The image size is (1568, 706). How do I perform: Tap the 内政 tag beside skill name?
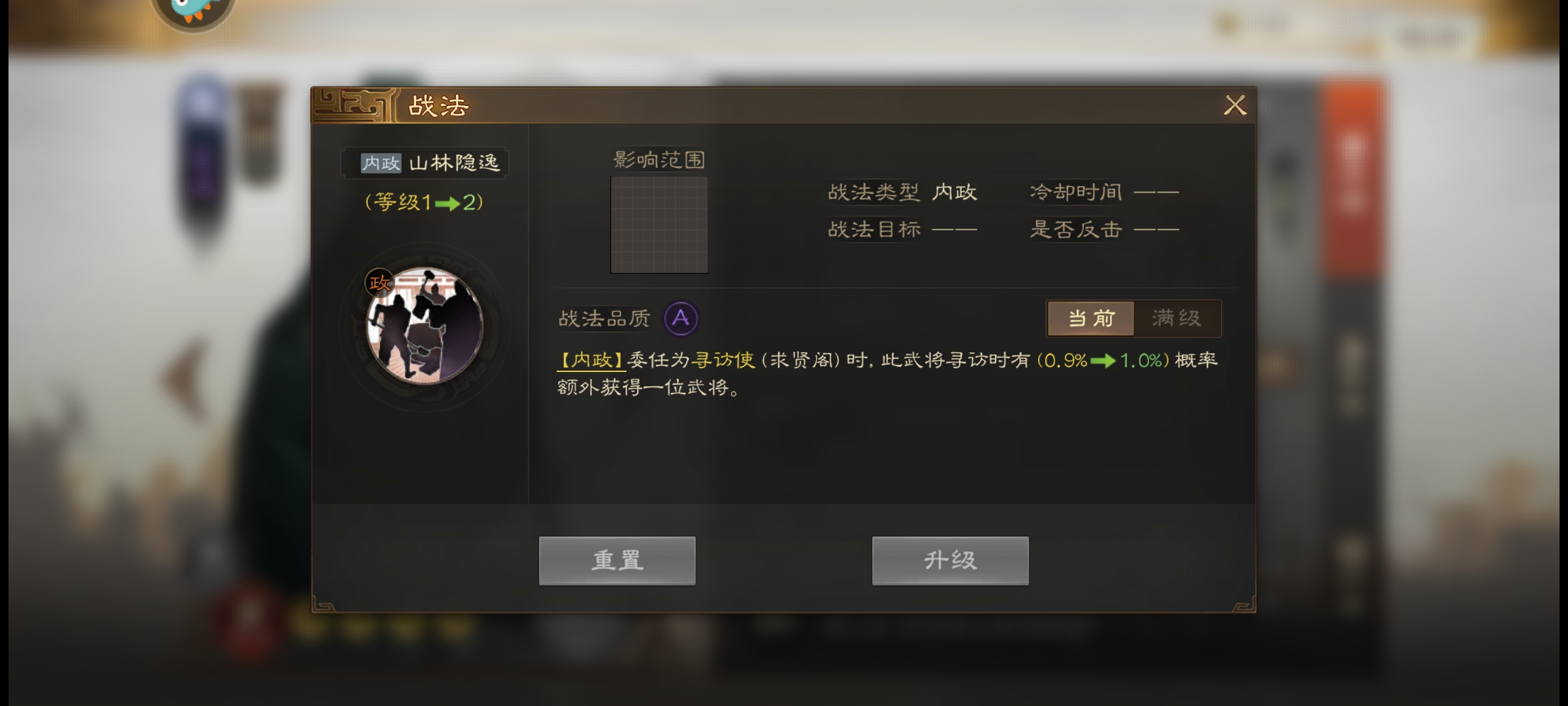tap(381, 163)
